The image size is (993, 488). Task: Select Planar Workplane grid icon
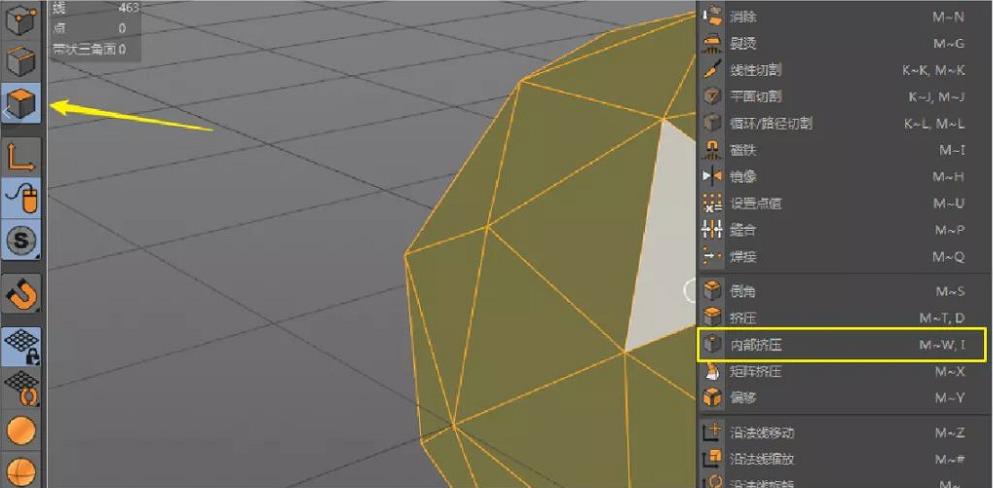click(x=21, y=389)
